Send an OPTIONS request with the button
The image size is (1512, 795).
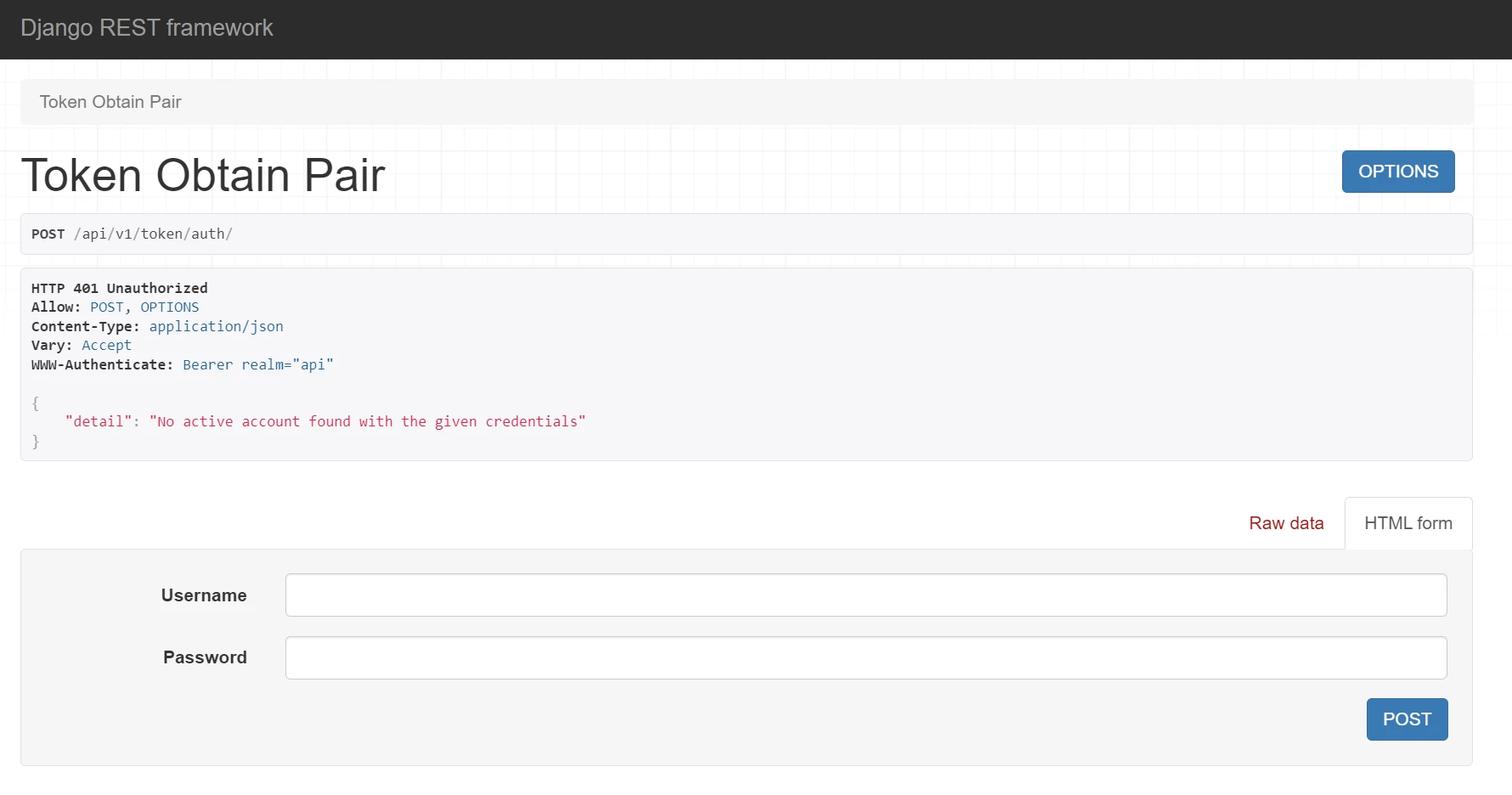[x=1398, y=172]
